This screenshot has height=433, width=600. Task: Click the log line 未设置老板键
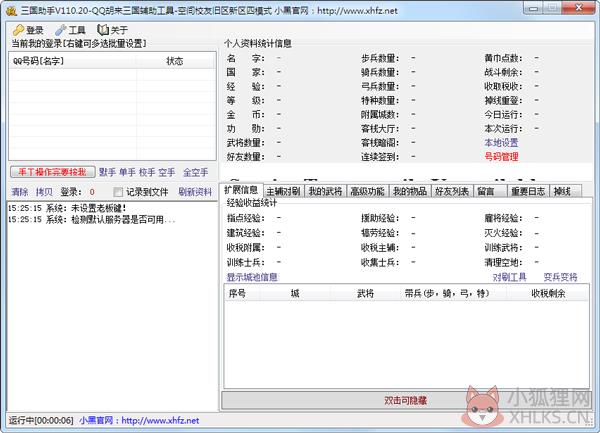pos(67,208)
